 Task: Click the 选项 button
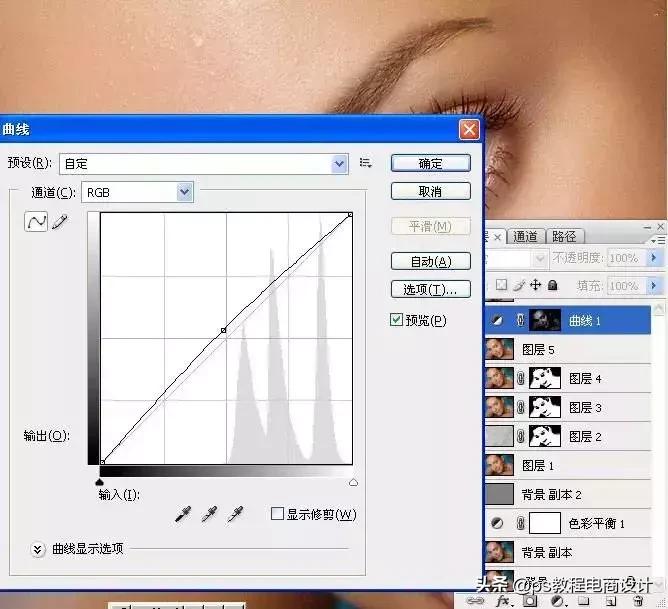click(431, 289)
